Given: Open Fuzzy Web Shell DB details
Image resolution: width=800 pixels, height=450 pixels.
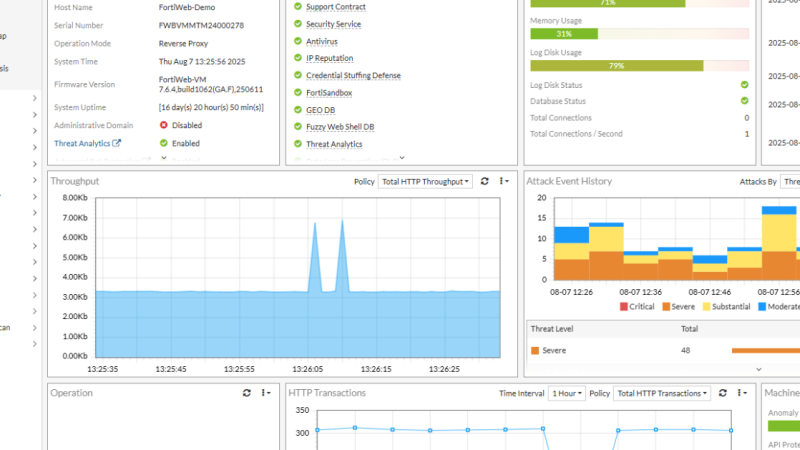Looking at the screenshot, I should tap(340, 127).
